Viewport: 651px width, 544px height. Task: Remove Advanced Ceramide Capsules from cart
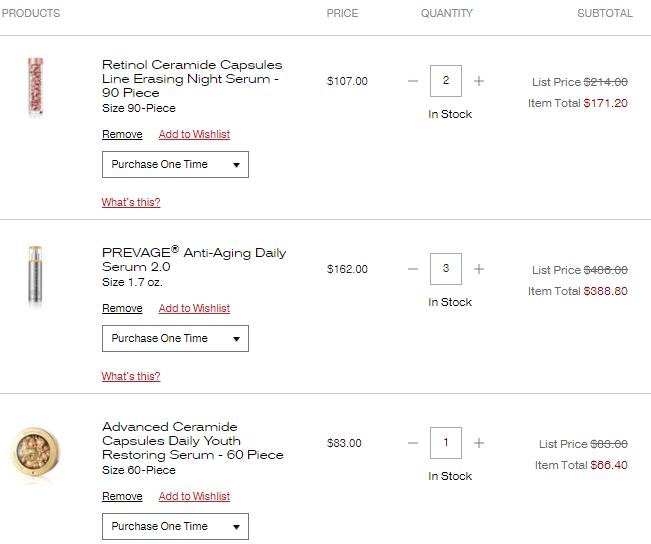pos(122,496)
